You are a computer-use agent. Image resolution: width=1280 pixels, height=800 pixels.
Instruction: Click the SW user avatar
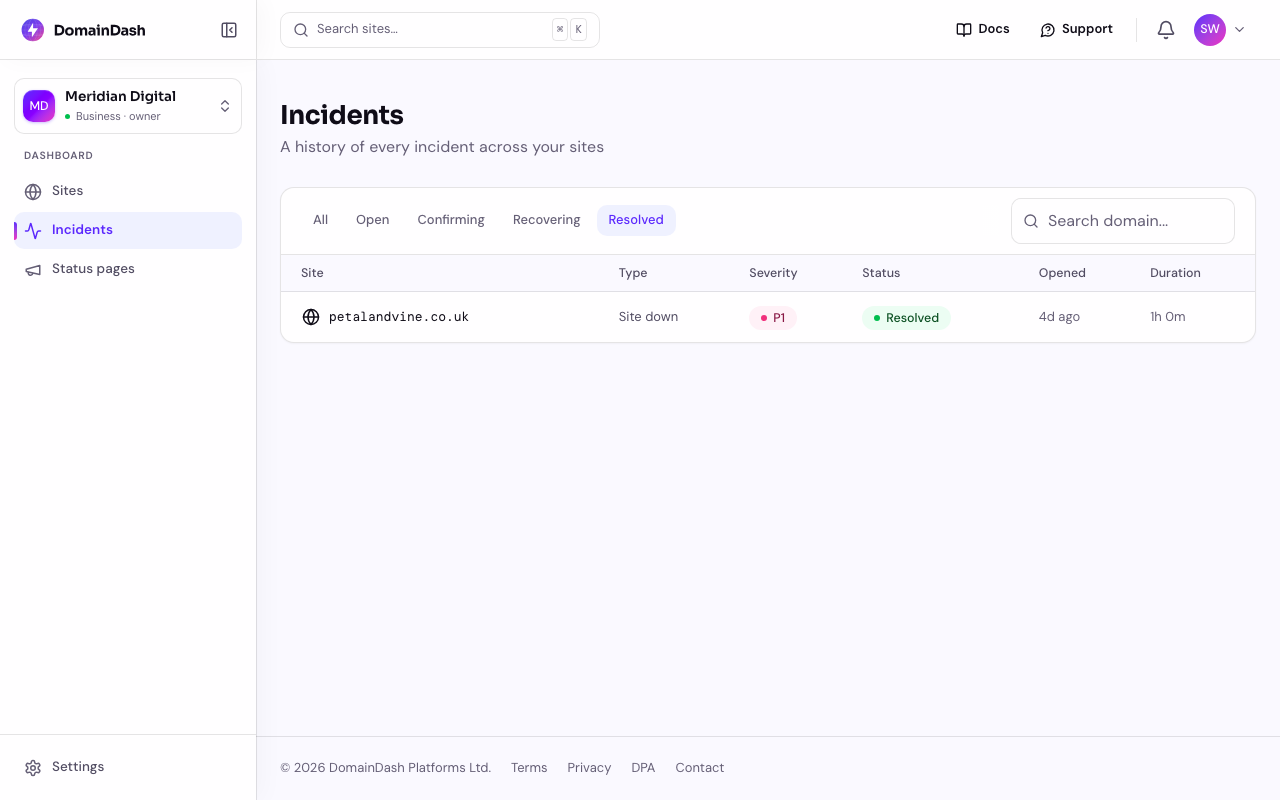coord(1210,30)
